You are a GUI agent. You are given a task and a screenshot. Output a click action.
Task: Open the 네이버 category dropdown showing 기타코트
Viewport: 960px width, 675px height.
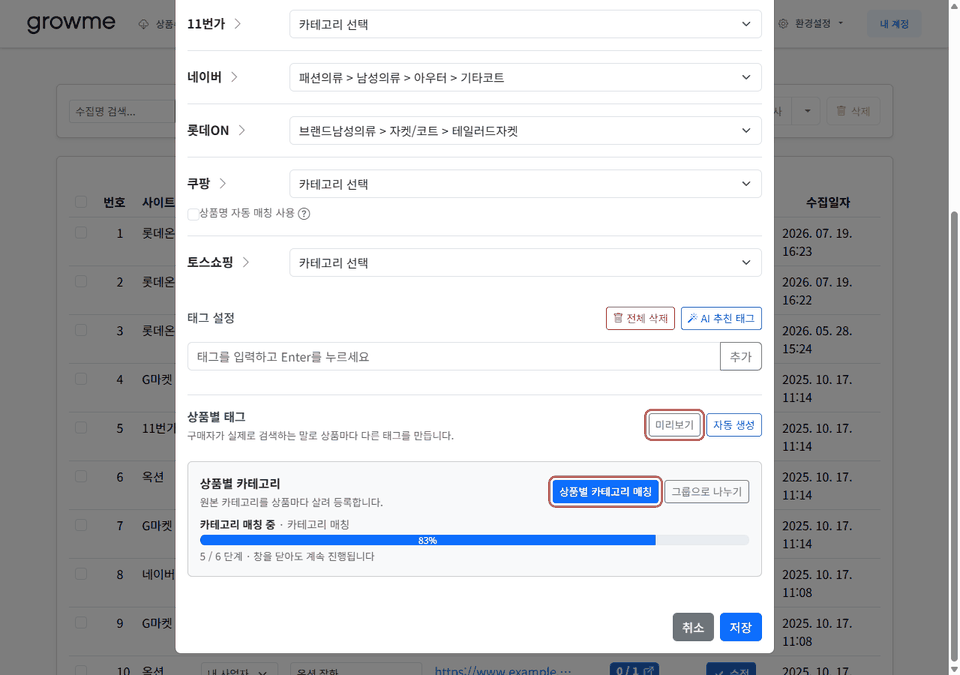(525, 77)
